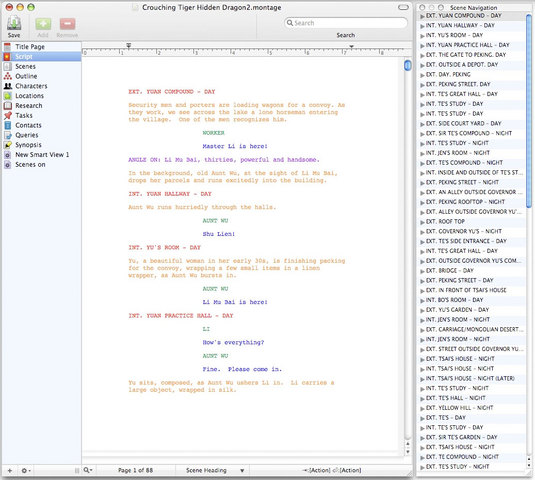The width and height of the screenshot is (535, 480).
Task: Expand EXT. SIDE COURT YARD - DAY scene
Action: (422, 124)
